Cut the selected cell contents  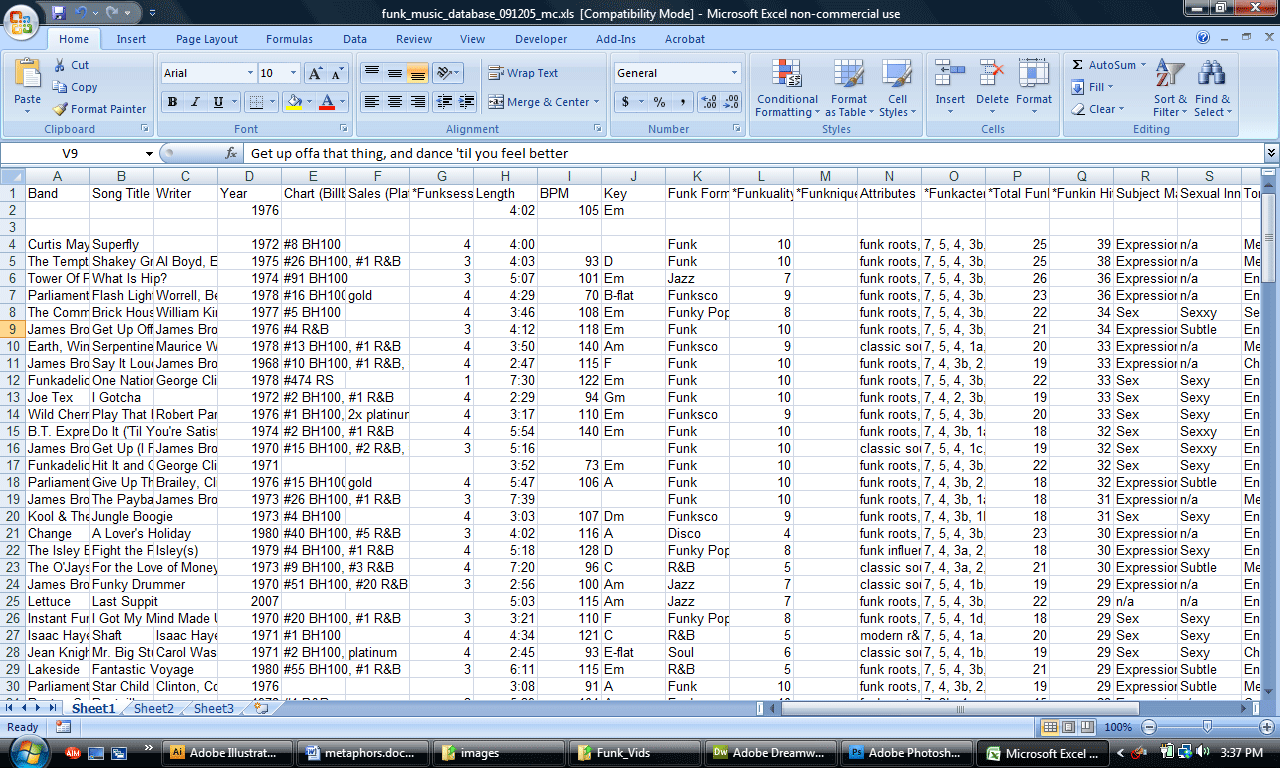coord(71,65)
